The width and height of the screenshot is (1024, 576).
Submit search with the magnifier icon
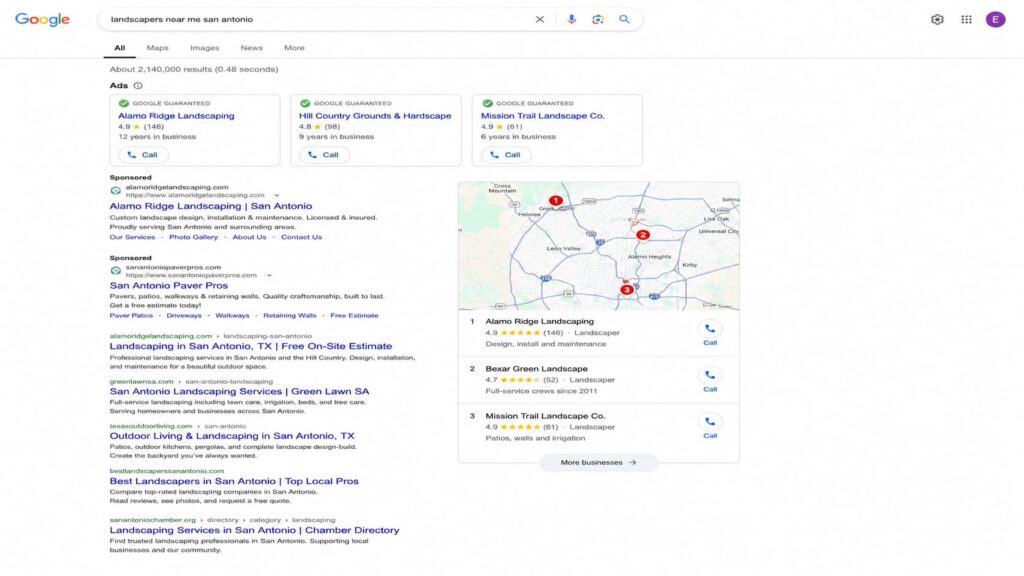(x=624, y=20)
